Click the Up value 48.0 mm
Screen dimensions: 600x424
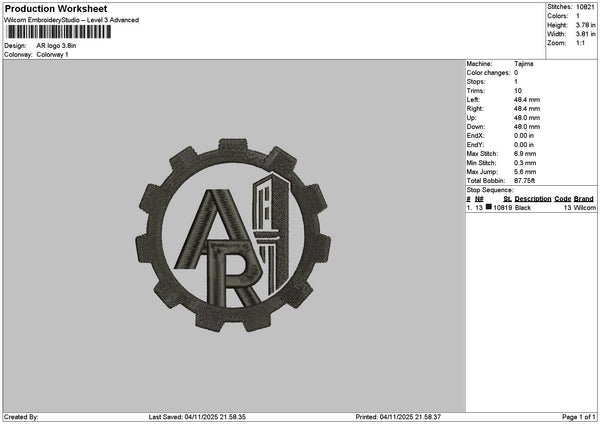point(527,118)
